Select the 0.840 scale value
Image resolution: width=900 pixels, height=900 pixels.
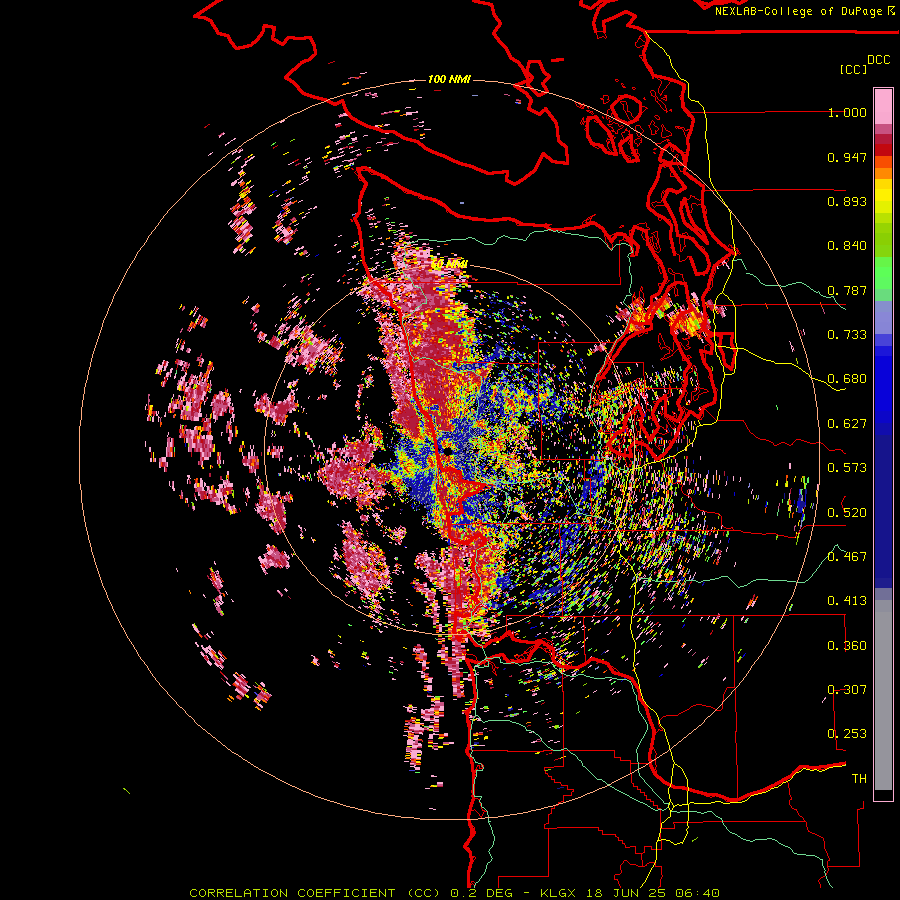(847, 246)
